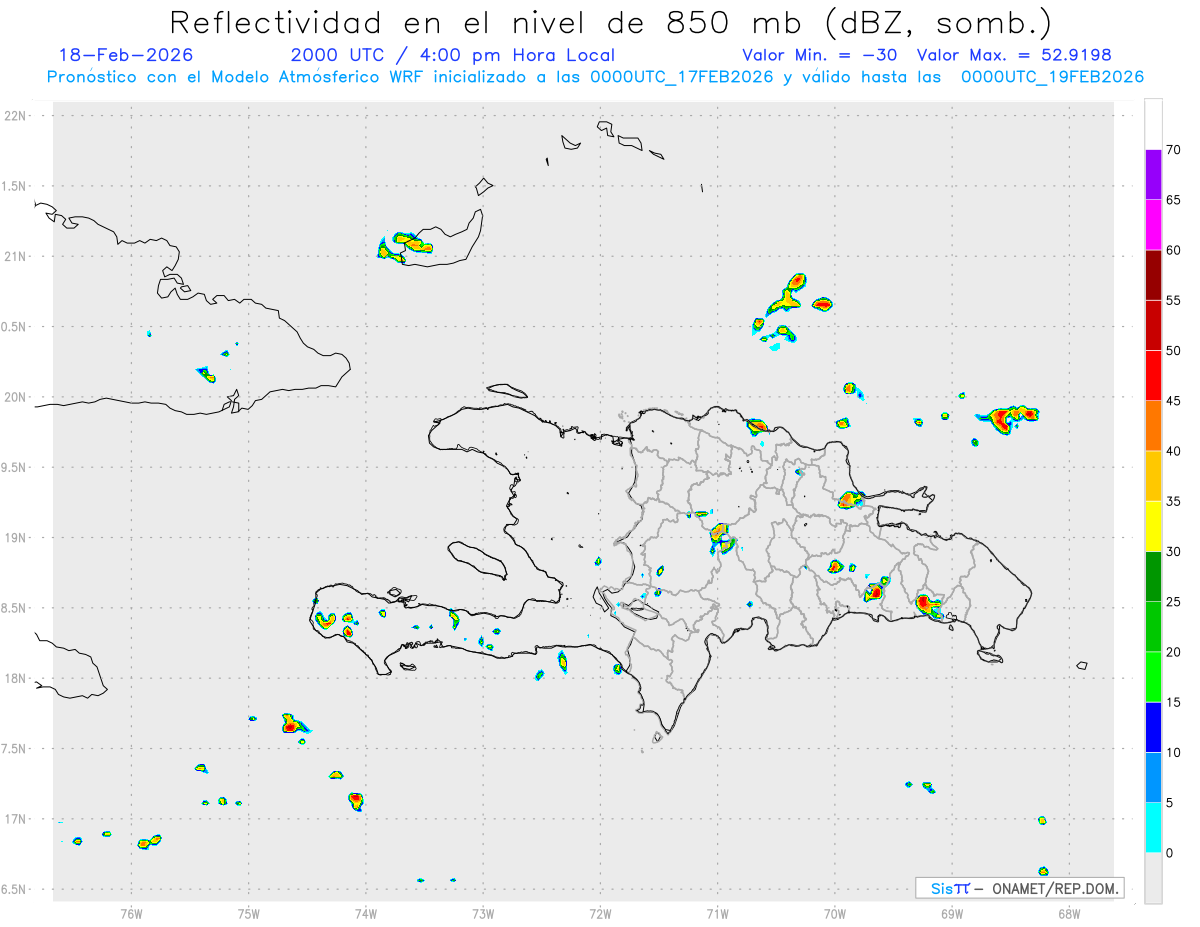Click the gold 35-40 dBZ colorbar segment
This screenshot has height=927, width=1200.
[1153, 476]
